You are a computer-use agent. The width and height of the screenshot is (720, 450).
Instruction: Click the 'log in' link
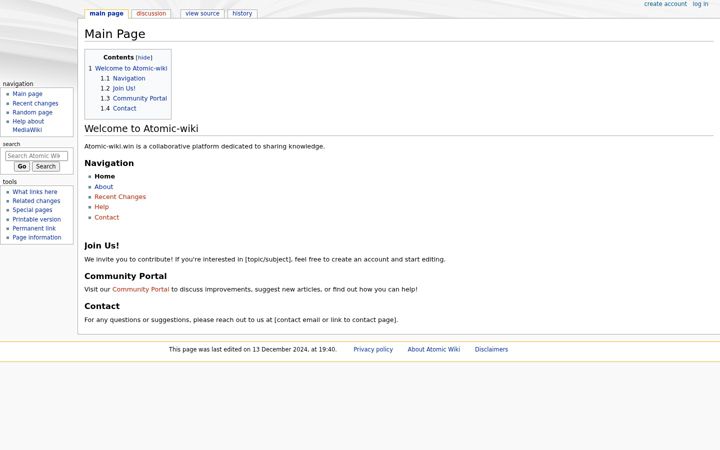[700, 4]
